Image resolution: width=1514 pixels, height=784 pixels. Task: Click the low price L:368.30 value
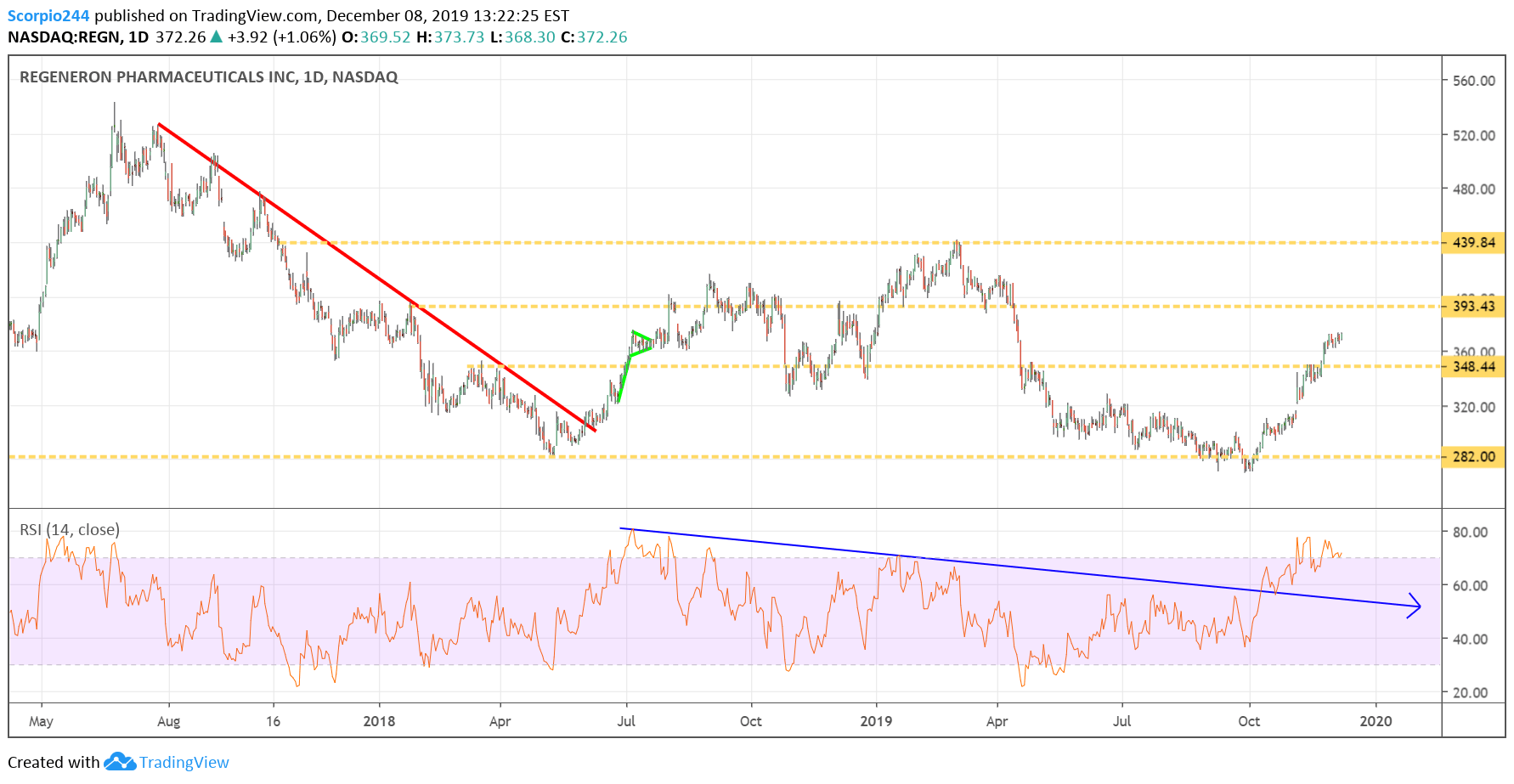[x=523, y=37]
